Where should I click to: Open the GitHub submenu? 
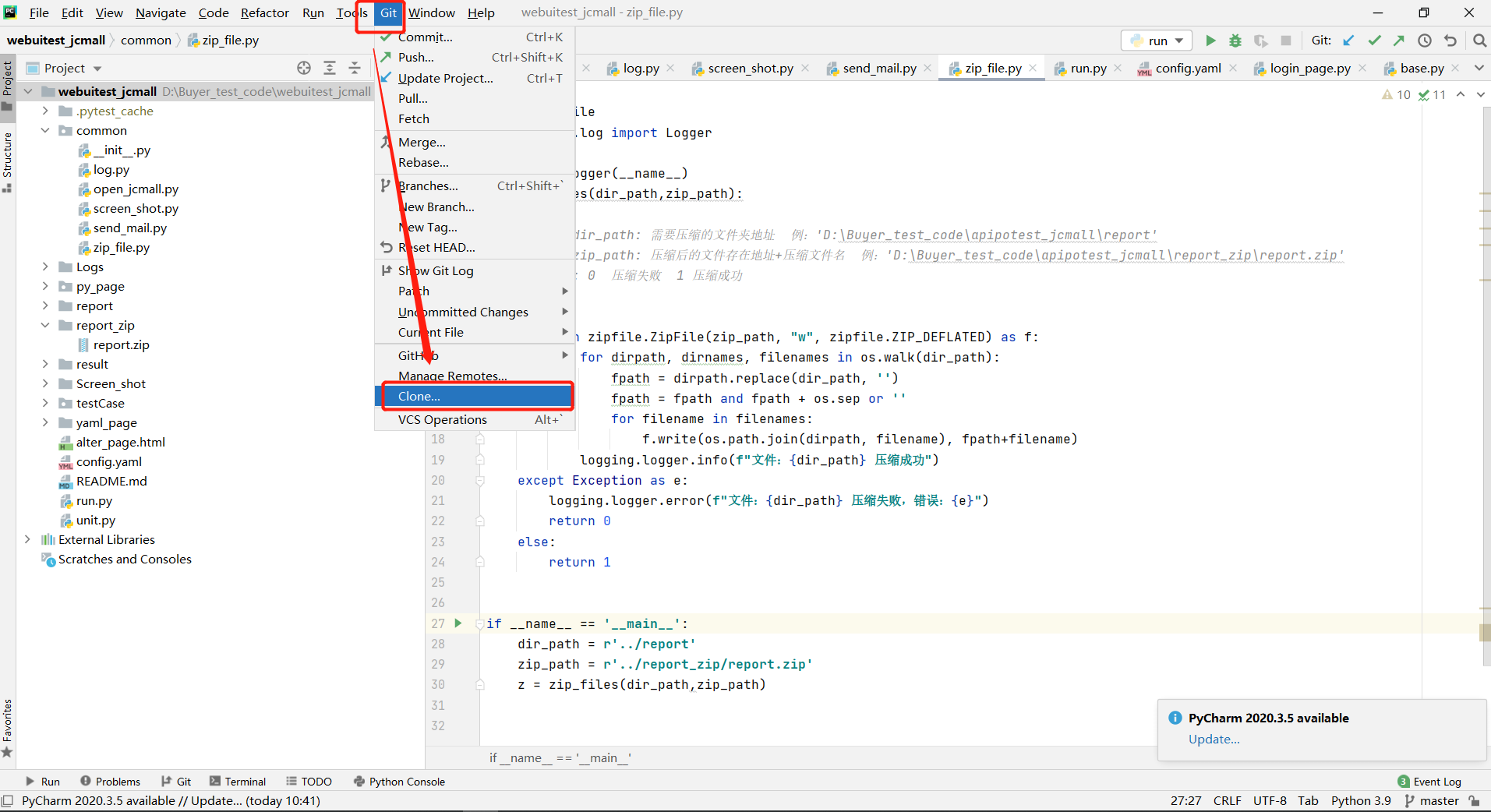(475, 355)
